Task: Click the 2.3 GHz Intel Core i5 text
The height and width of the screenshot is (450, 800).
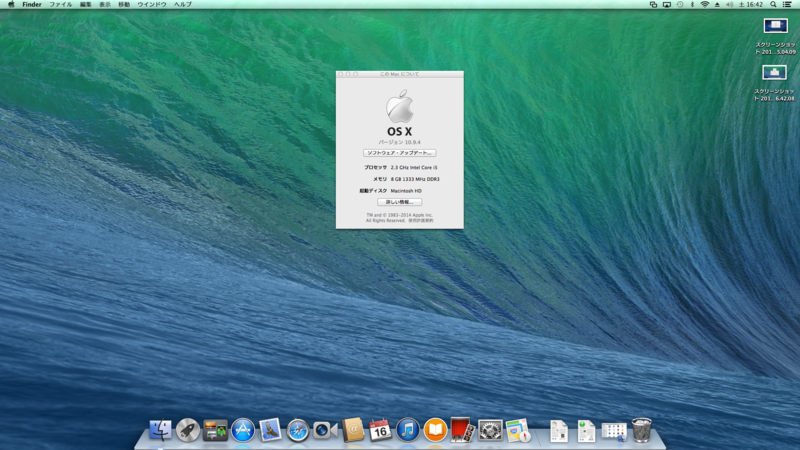Action: click(x=414, y=167)
